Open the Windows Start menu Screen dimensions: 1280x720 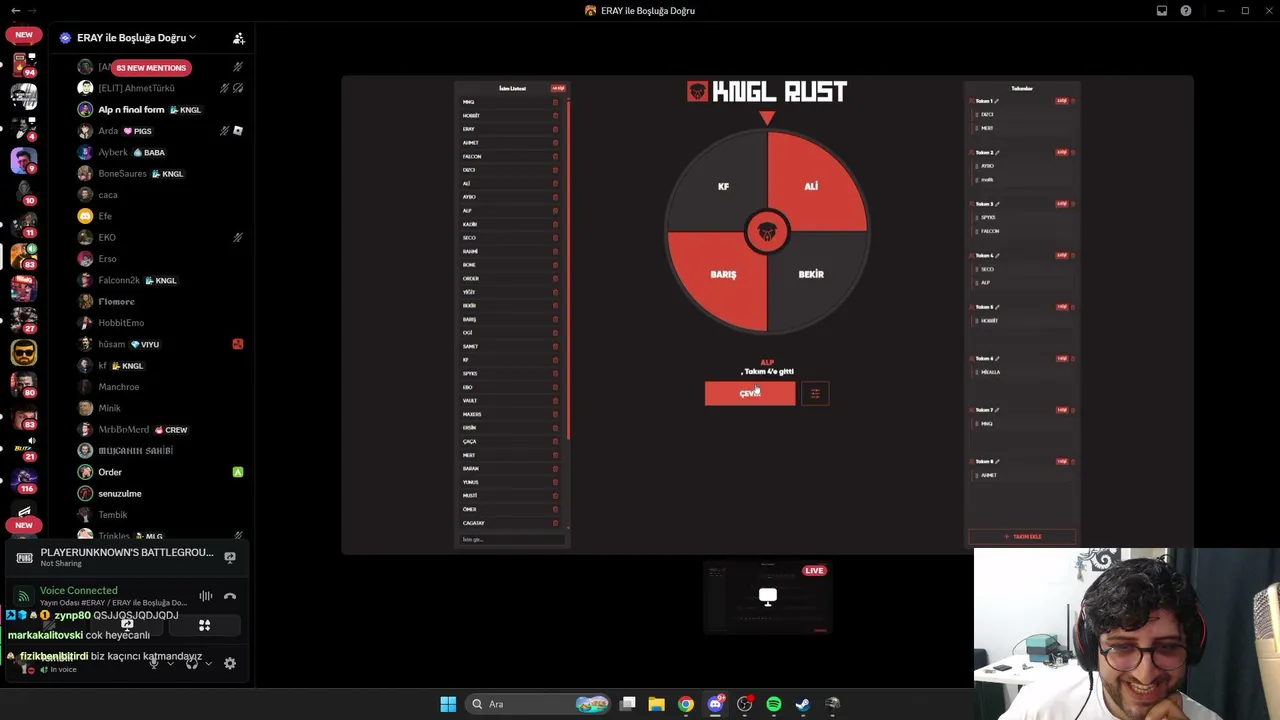[448, 704]
